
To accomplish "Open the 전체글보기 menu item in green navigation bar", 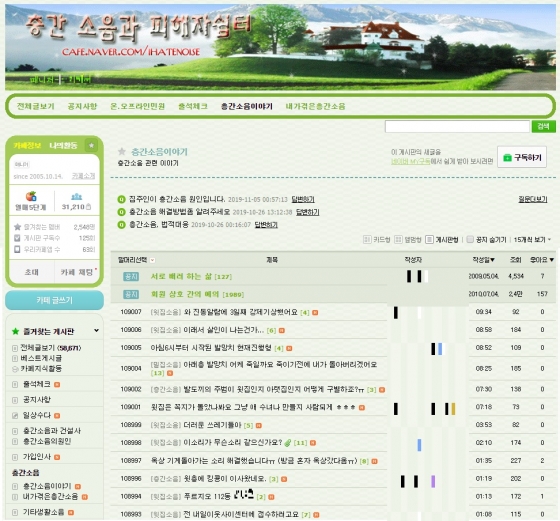I will (36, 106).
